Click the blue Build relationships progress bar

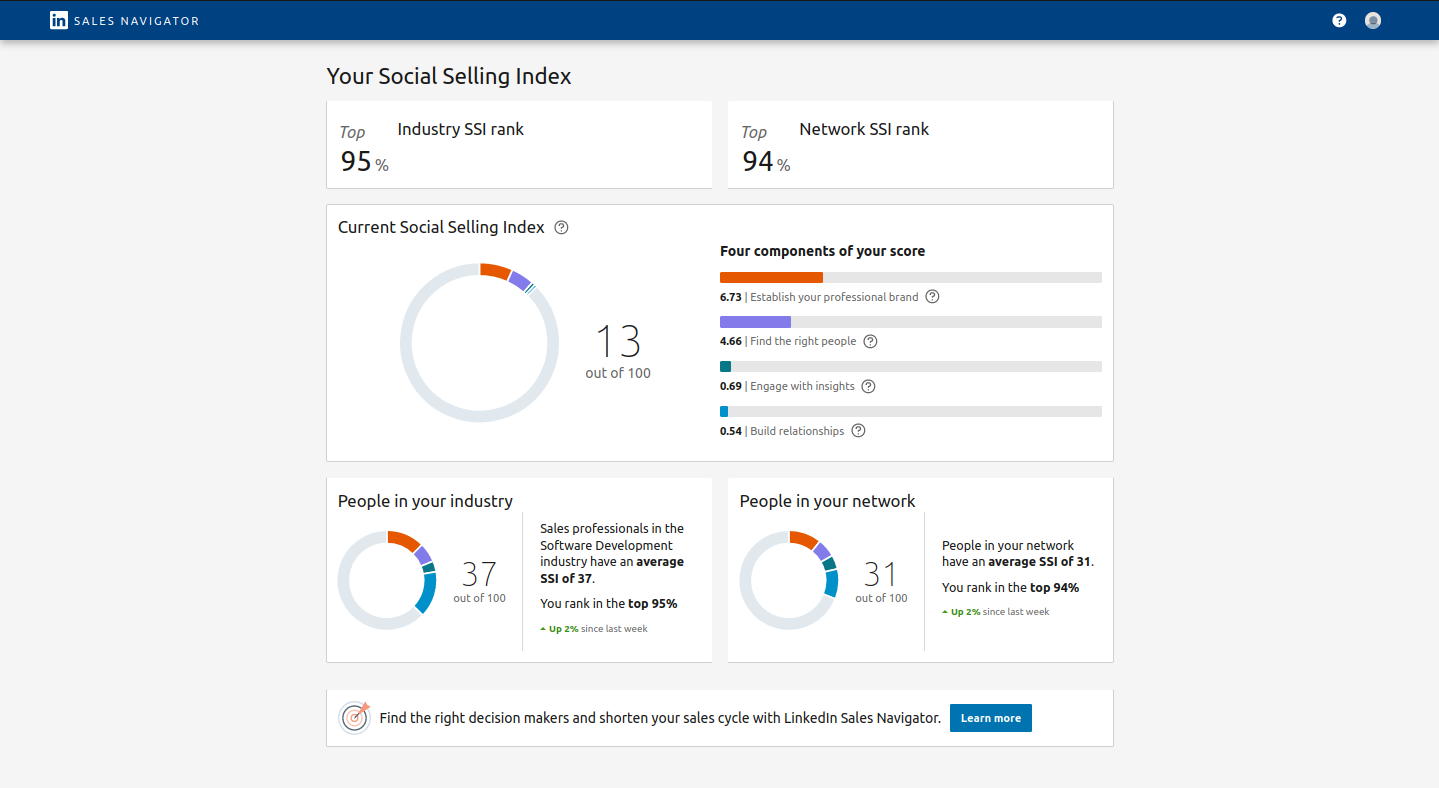911,411
